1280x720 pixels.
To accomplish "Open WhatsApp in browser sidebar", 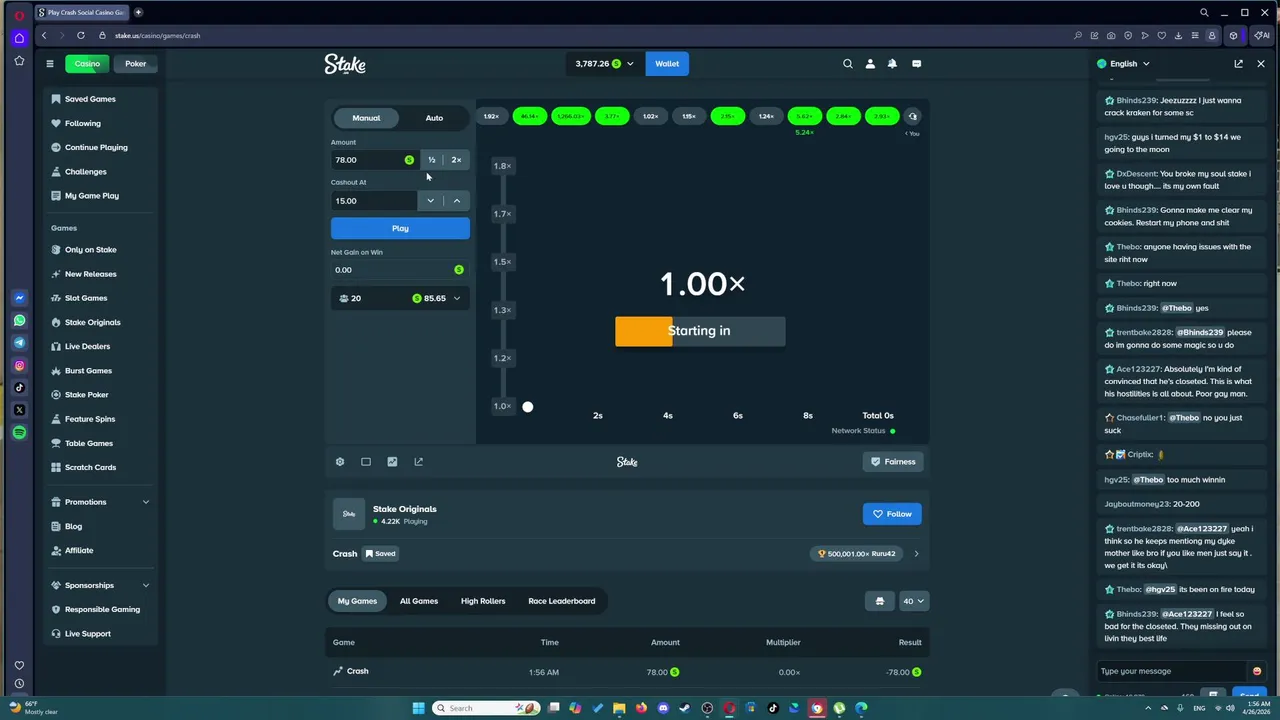I will point(19,321).
